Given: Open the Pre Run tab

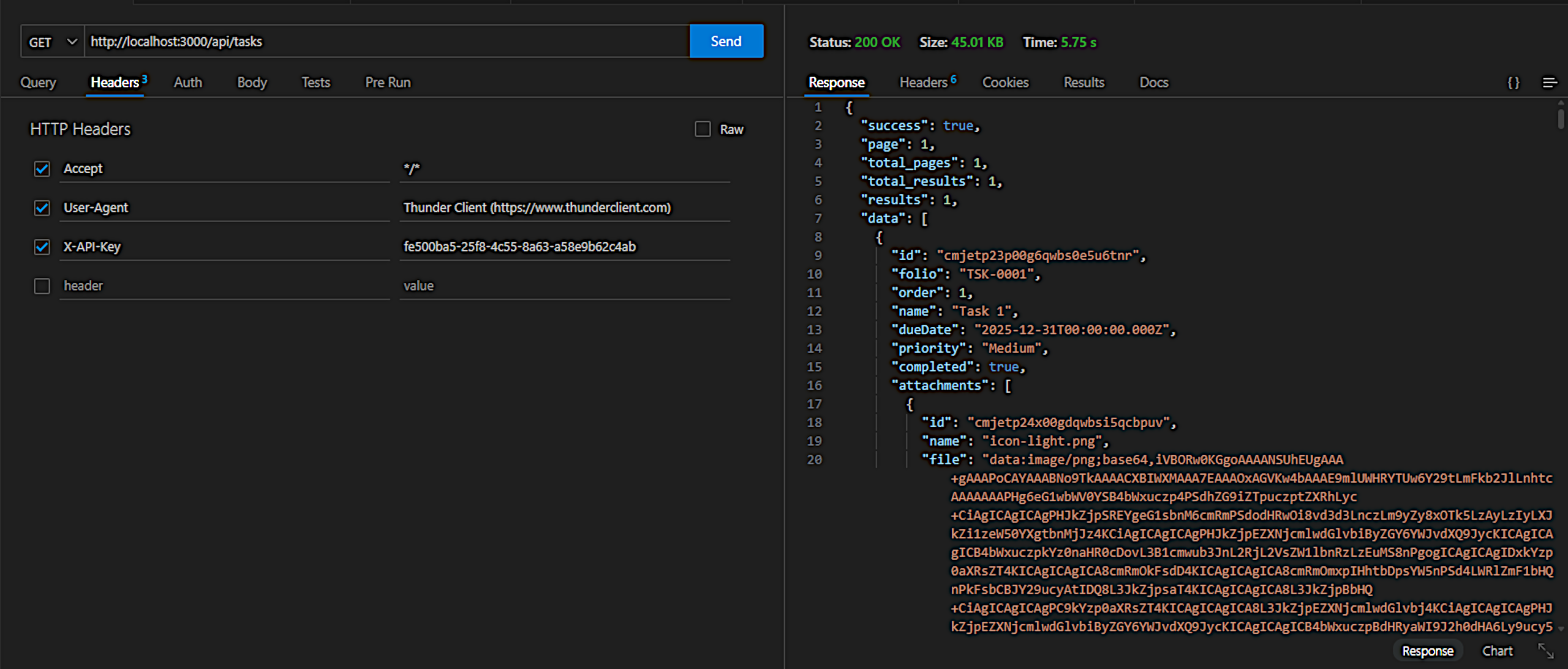Looking at the screenshot, I should pos(388,83).
